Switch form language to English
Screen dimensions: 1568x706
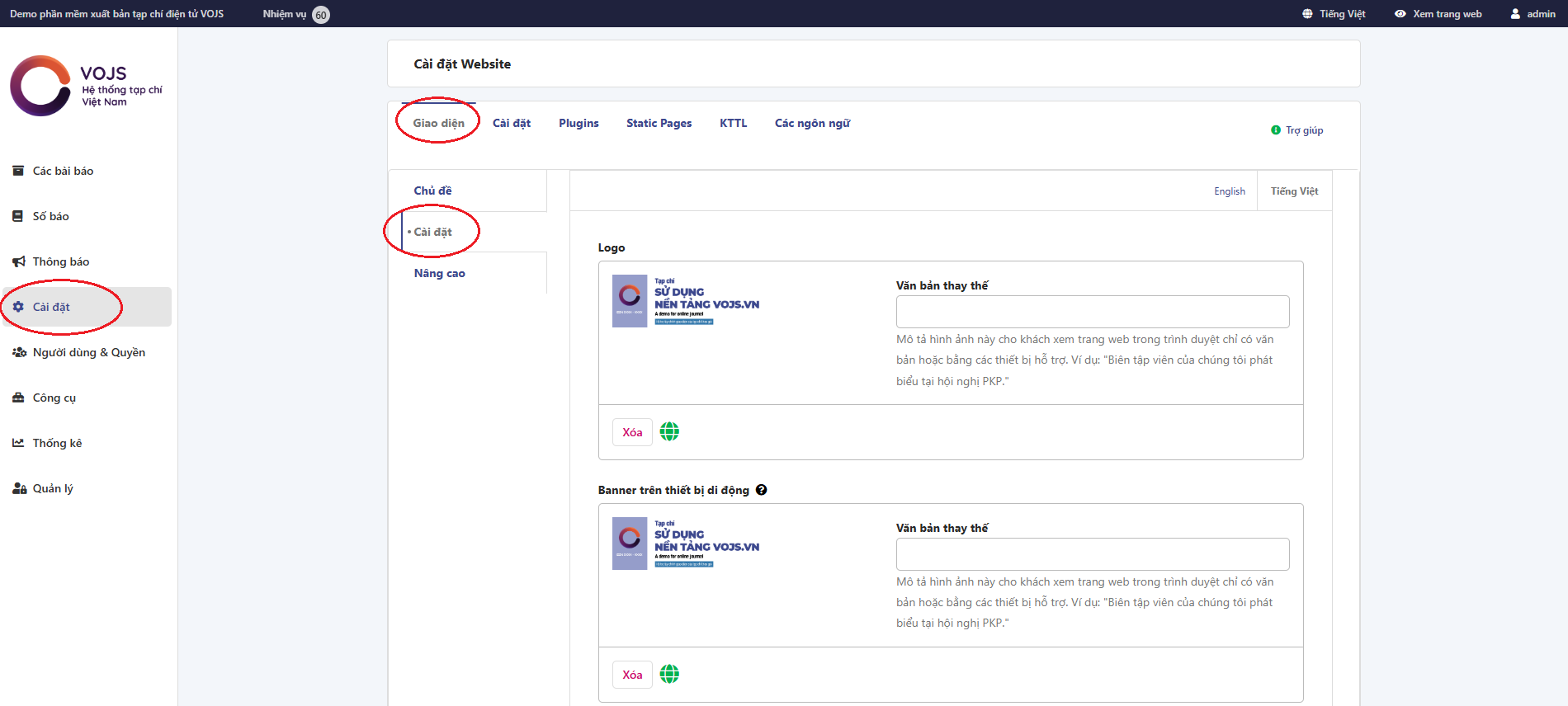pos(1229,191)
